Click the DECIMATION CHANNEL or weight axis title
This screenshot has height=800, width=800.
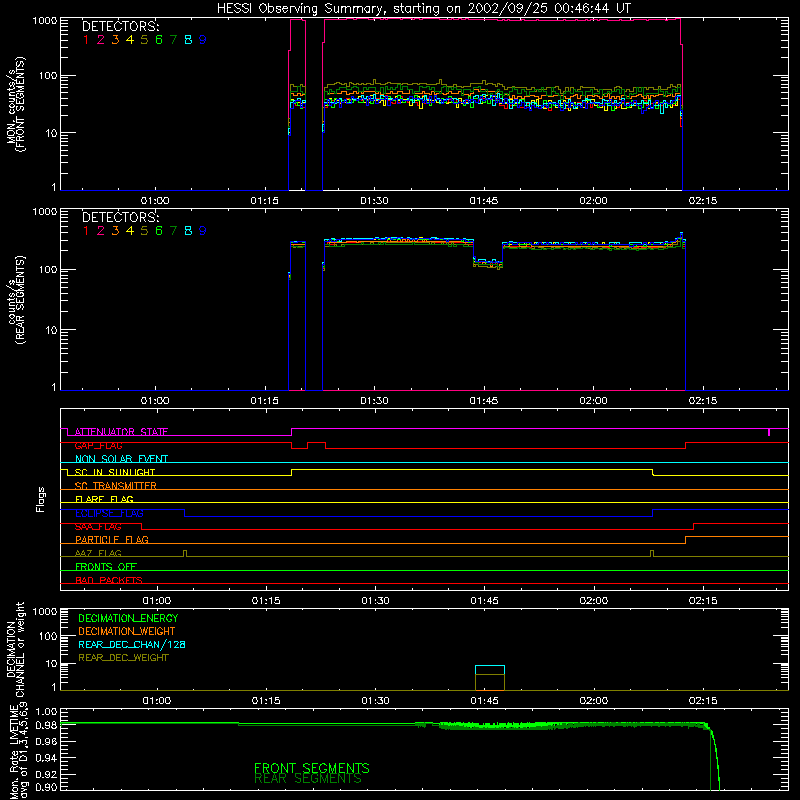[15, 649]
